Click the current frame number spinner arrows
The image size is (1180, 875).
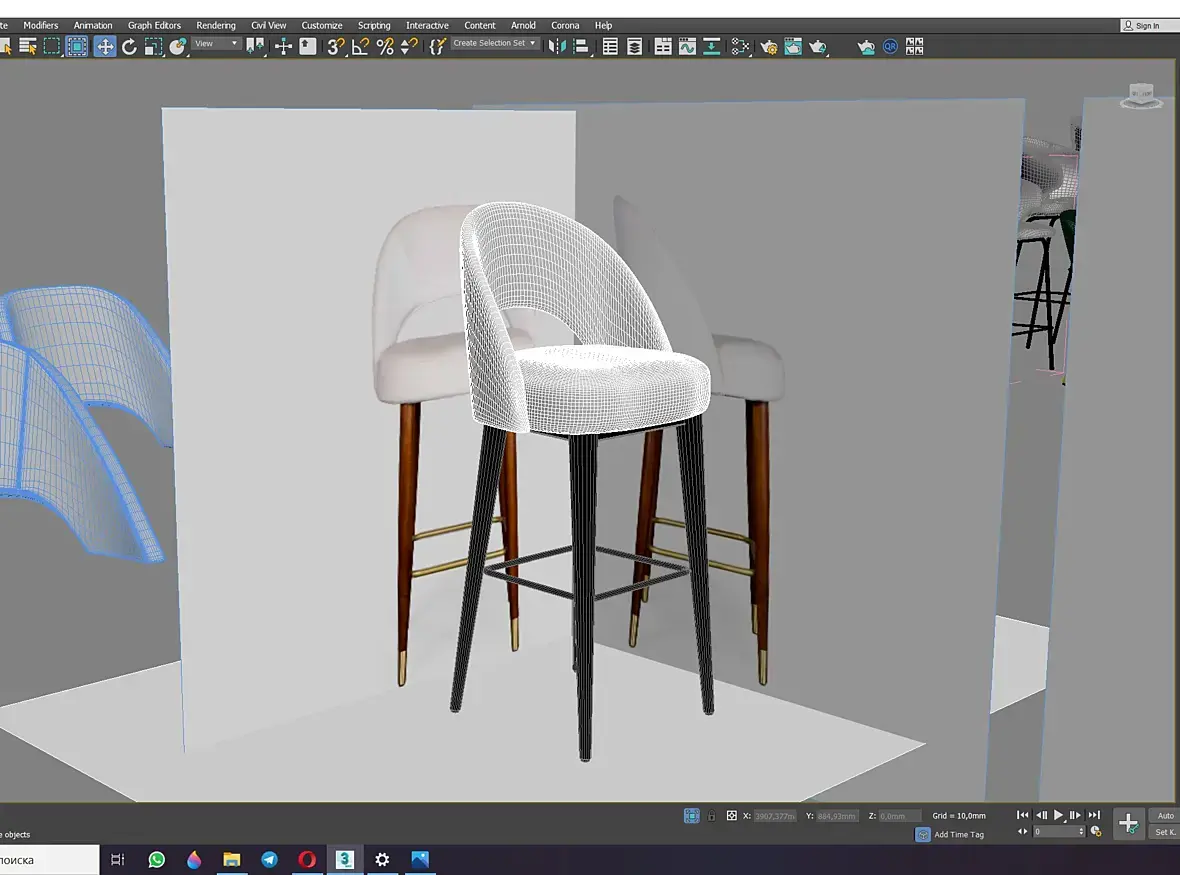point(1081,831)
